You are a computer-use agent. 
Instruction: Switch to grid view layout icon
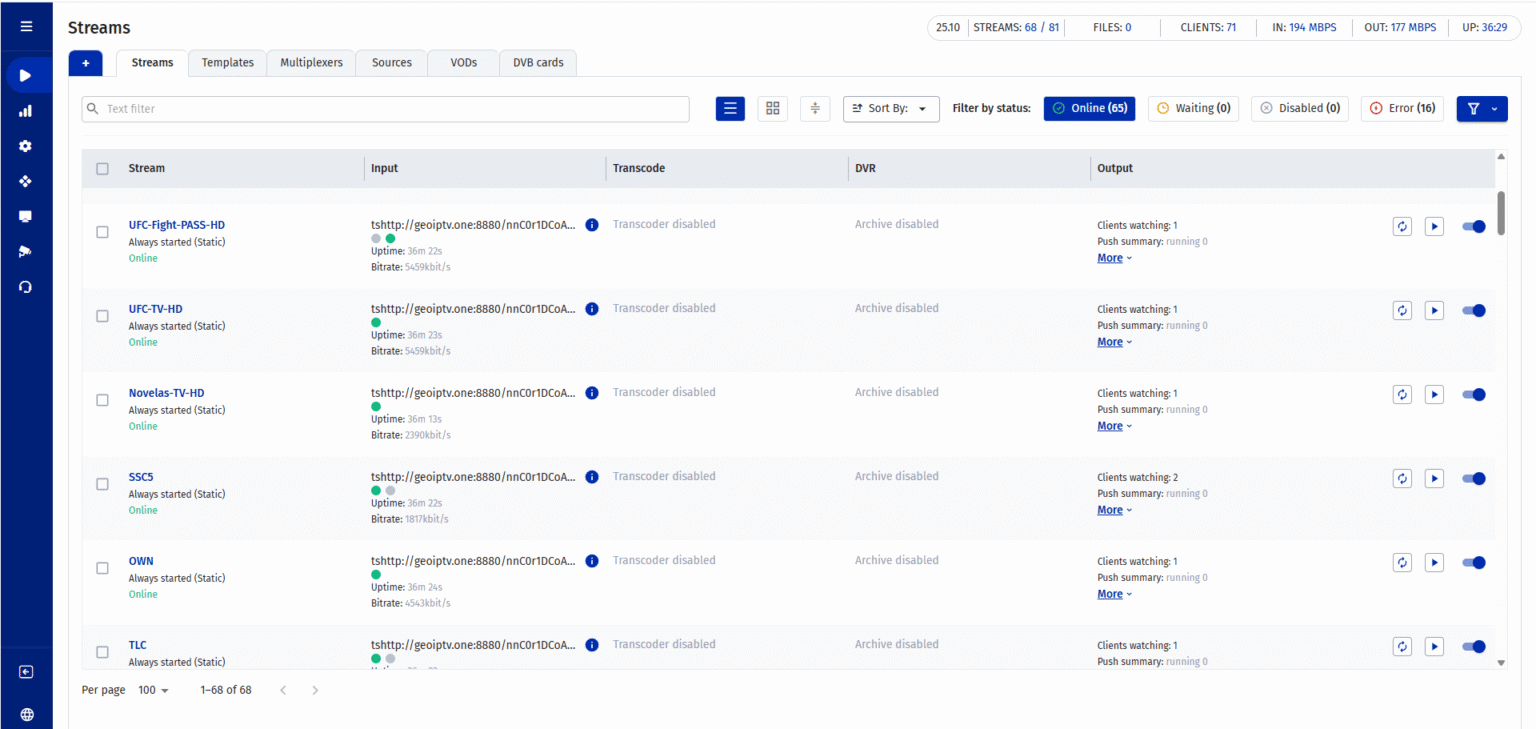(x=772, y=108)
